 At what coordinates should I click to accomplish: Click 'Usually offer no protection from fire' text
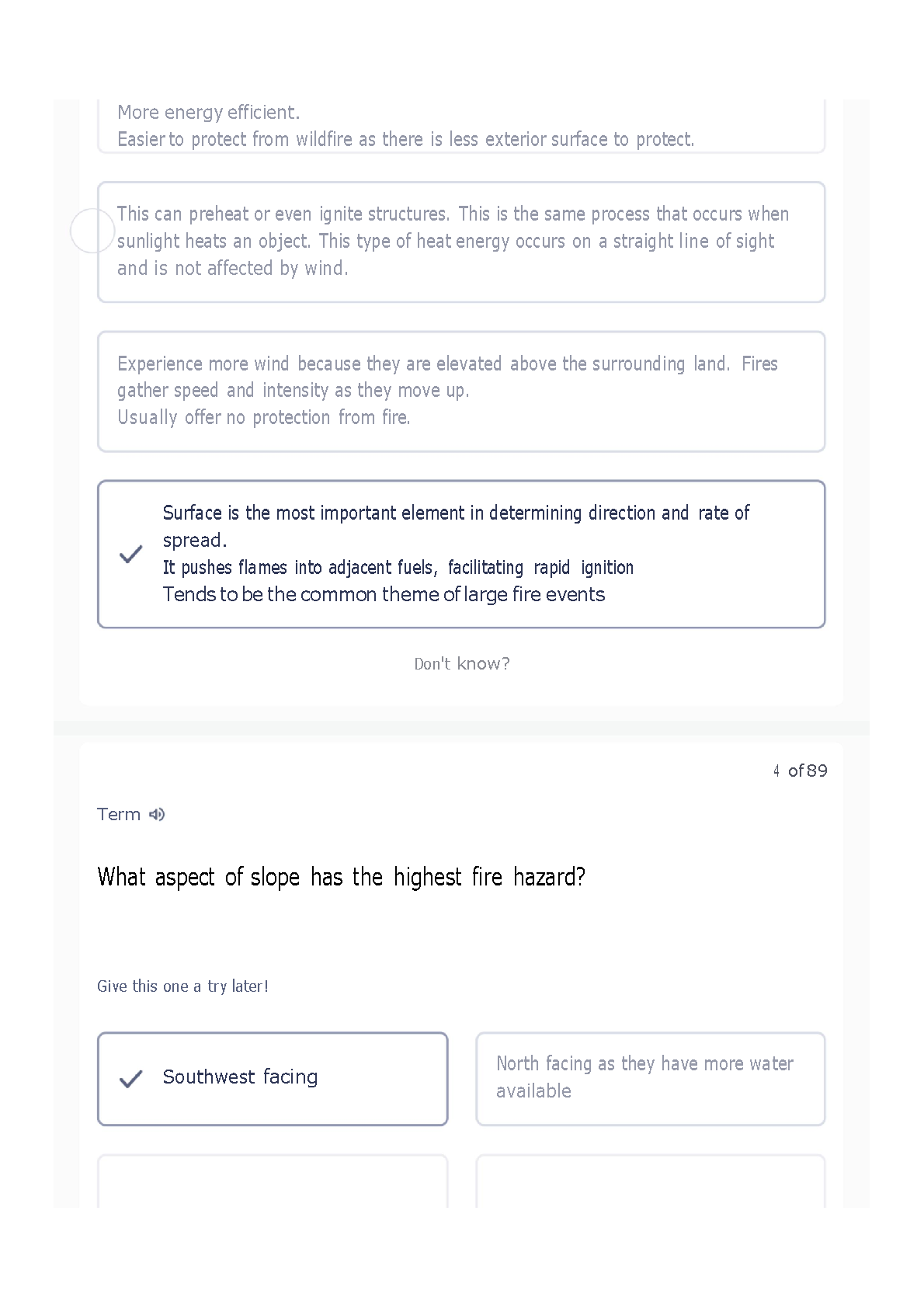pyautogui.click(x=264, y=418)
